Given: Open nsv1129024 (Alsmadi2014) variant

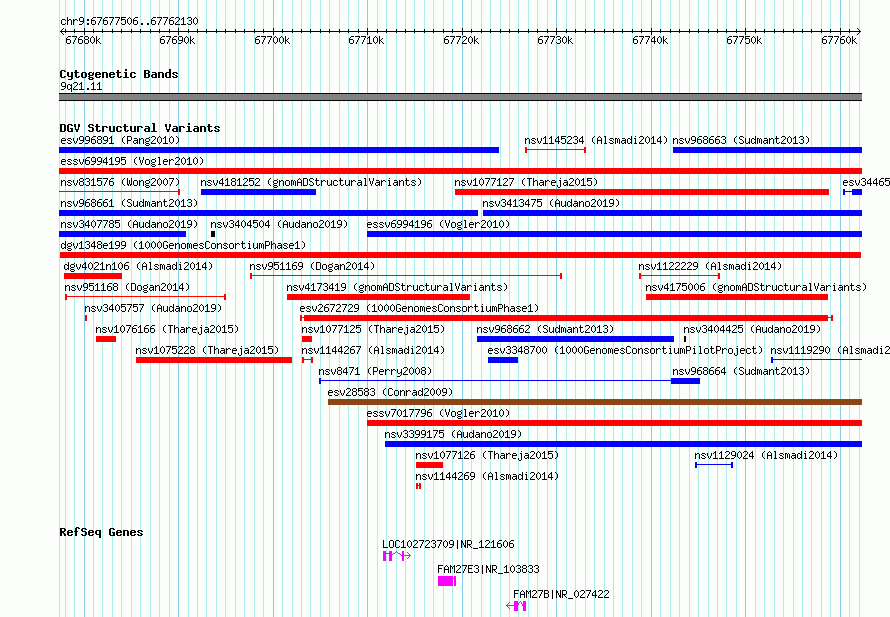Looking at the screenshot, I should (714, 465).
